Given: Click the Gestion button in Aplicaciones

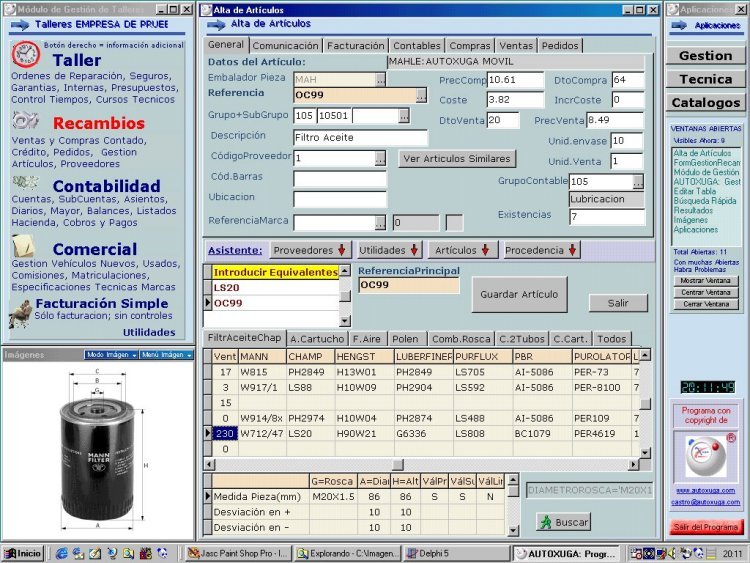Looking at the screenshot, I should click(x=706, y=55).
